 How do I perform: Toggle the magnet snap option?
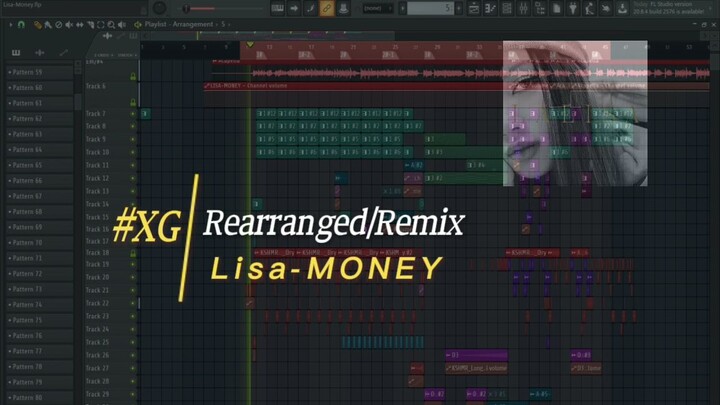(21, 25)
